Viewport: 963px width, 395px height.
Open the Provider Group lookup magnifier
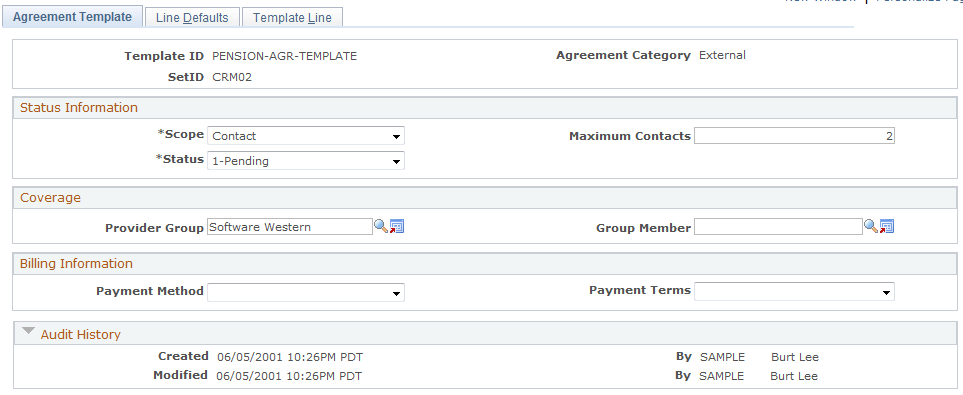(381, 227)
